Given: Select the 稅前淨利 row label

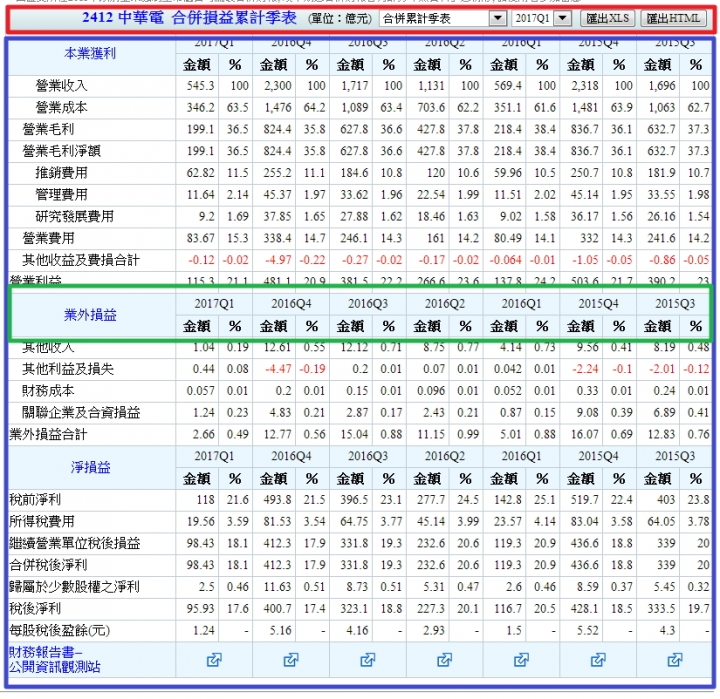Looking at the screenshot, I should click(35, 500).
